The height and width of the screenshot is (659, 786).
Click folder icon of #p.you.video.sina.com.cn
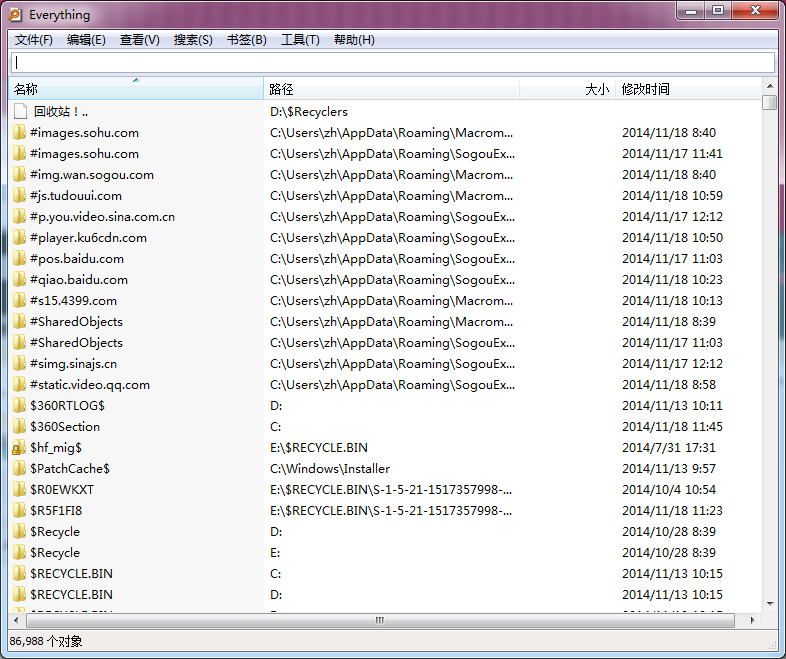pos(19,216)
